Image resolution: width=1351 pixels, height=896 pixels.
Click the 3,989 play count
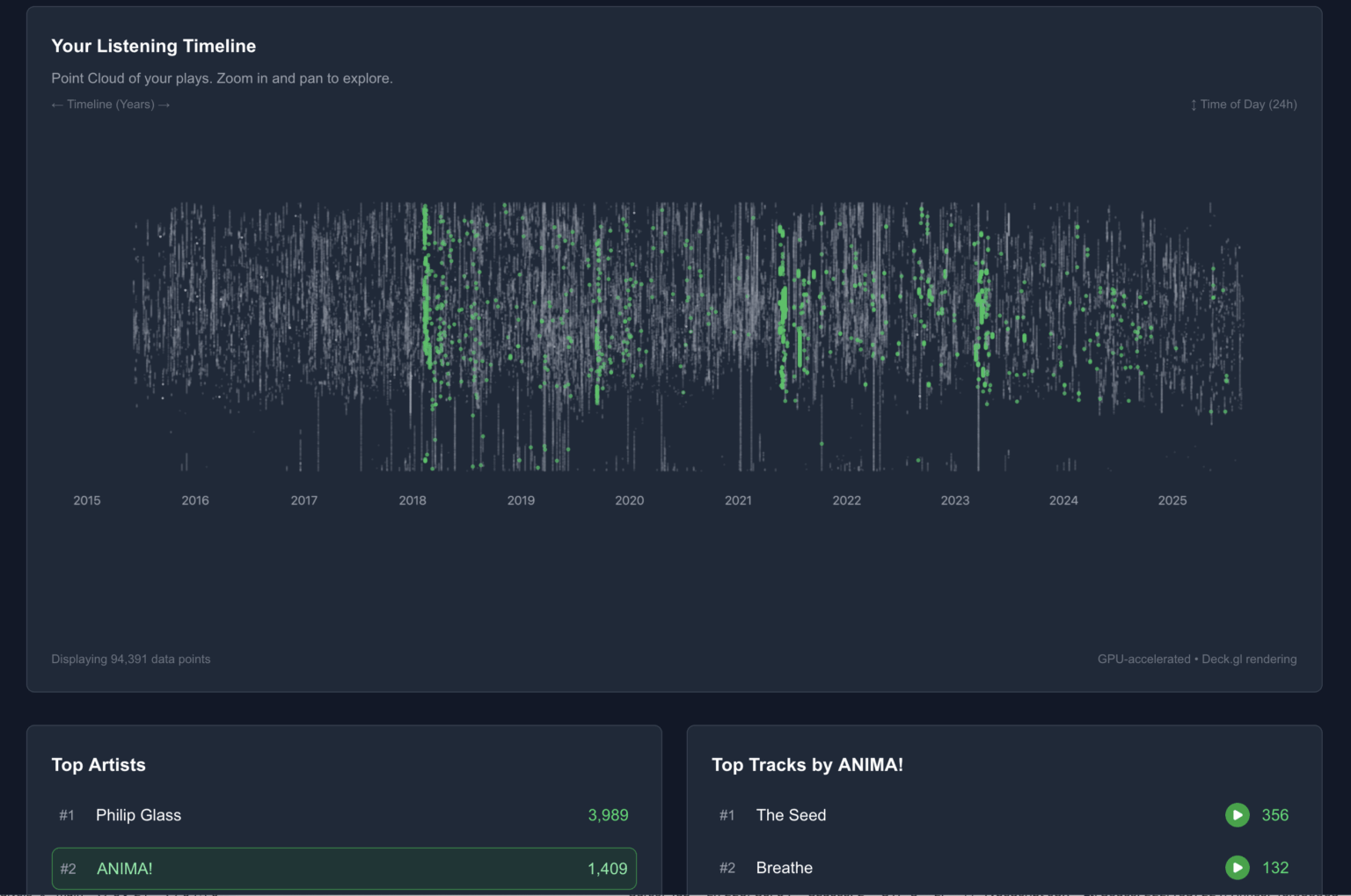point(608,815)
